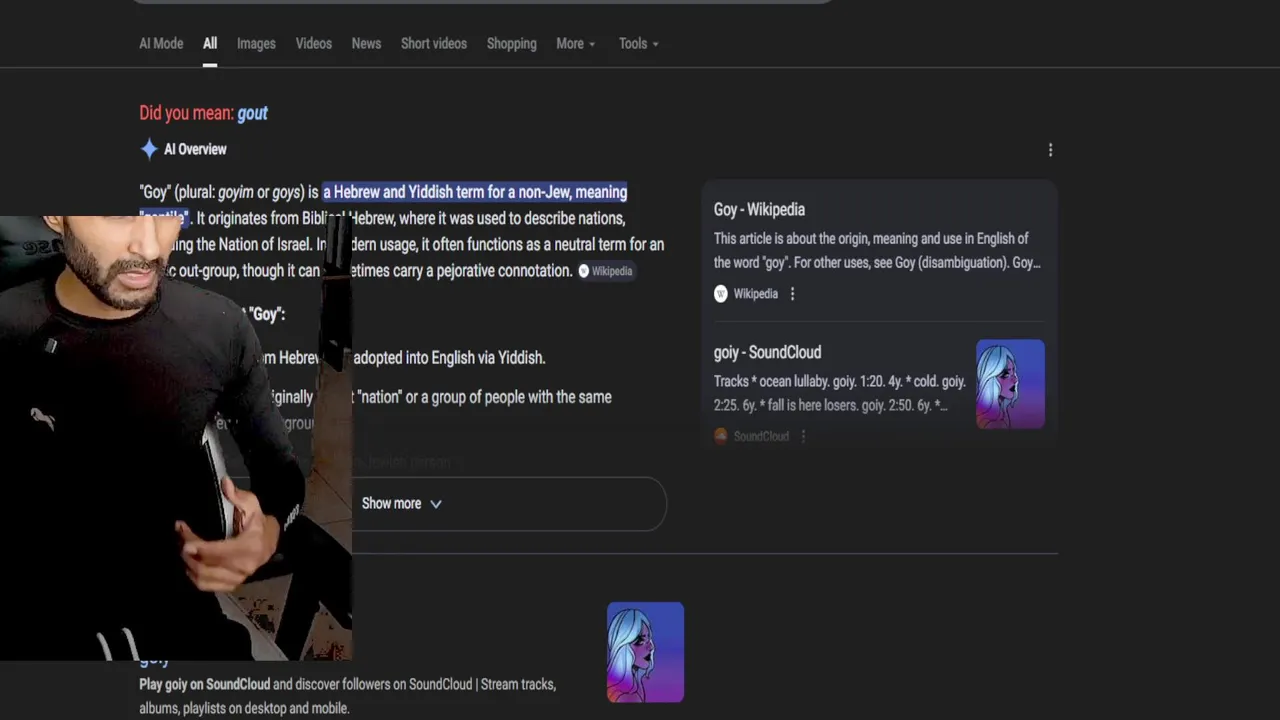The width and height of the screenshot is (1280, 720).
Task: Click the AI Overview sparkle icon
Action: (x=149, y=149)
